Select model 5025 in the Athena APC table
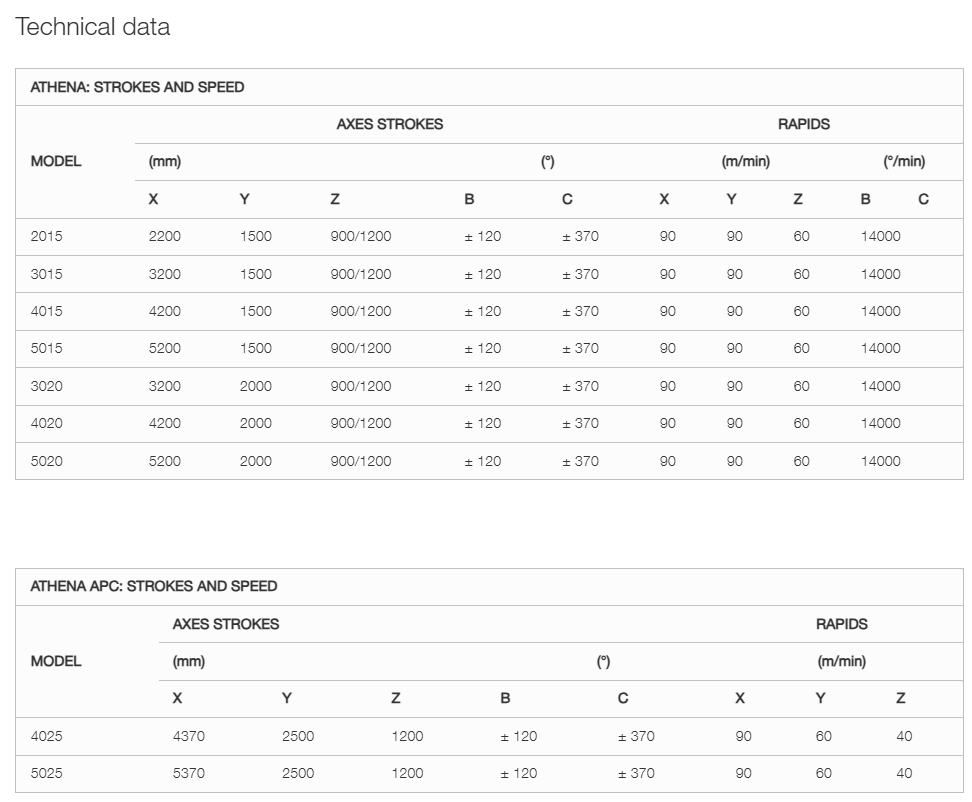 point(46,773)
